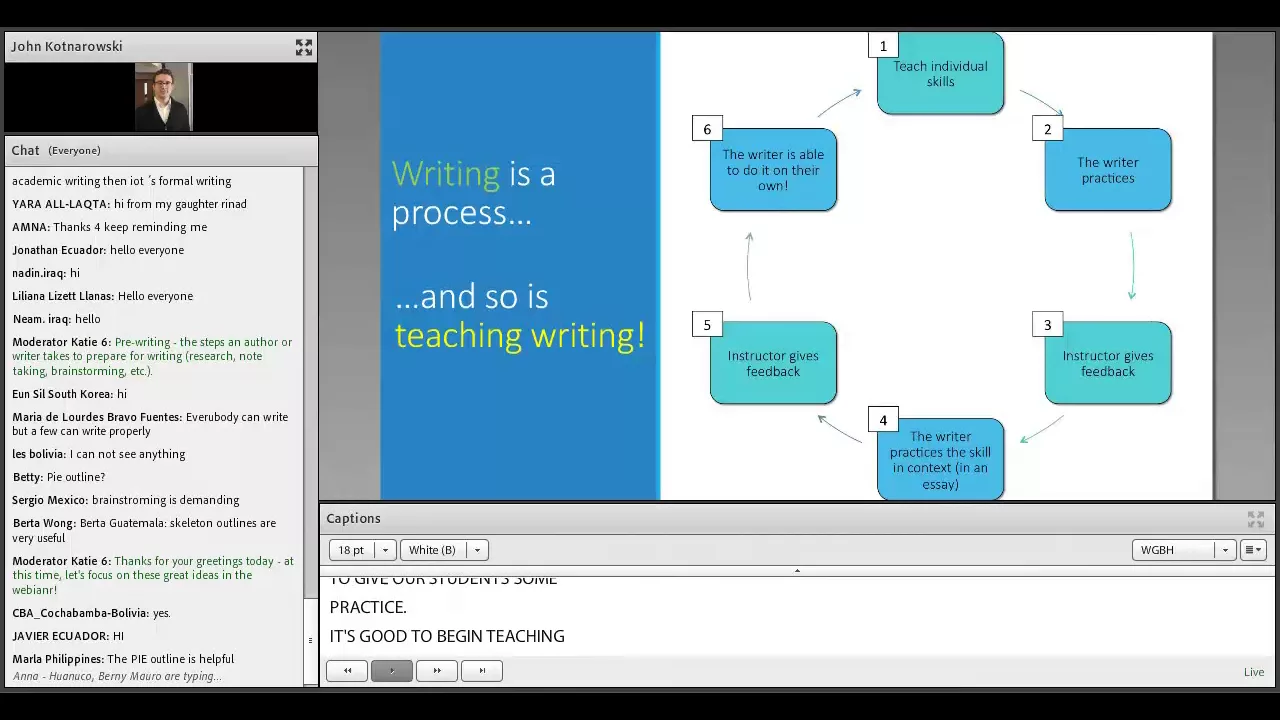Fast-forward the captions
1280x720 pixels.
[437, 671]
